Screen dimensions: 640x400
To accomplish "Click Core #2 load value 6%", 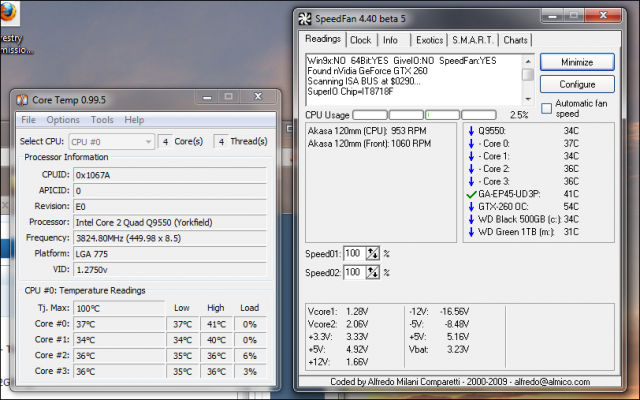I will pos(250,356).
